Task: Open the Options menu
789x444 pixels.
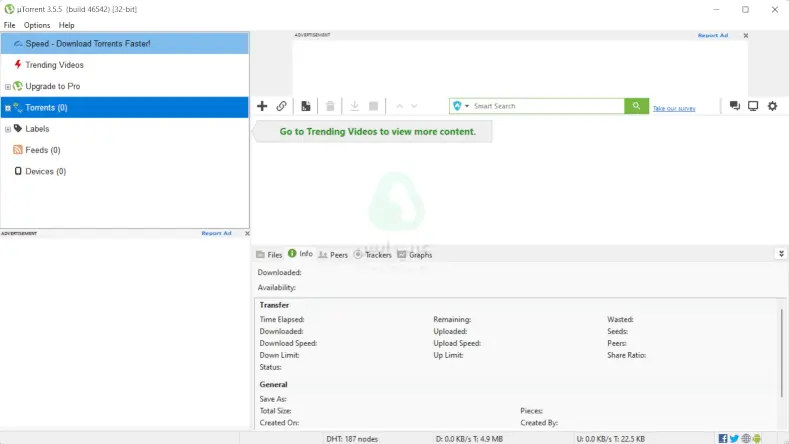Action: [37, 25]
